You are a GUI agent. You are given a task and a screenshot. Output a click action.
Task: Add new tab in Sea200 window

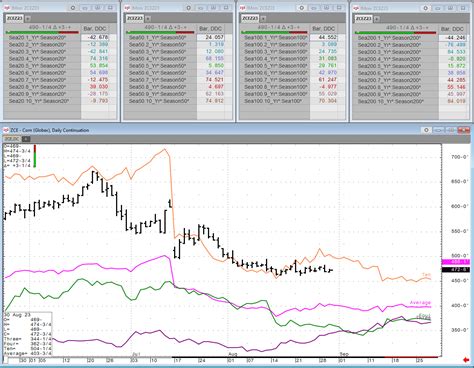[376, 19]
